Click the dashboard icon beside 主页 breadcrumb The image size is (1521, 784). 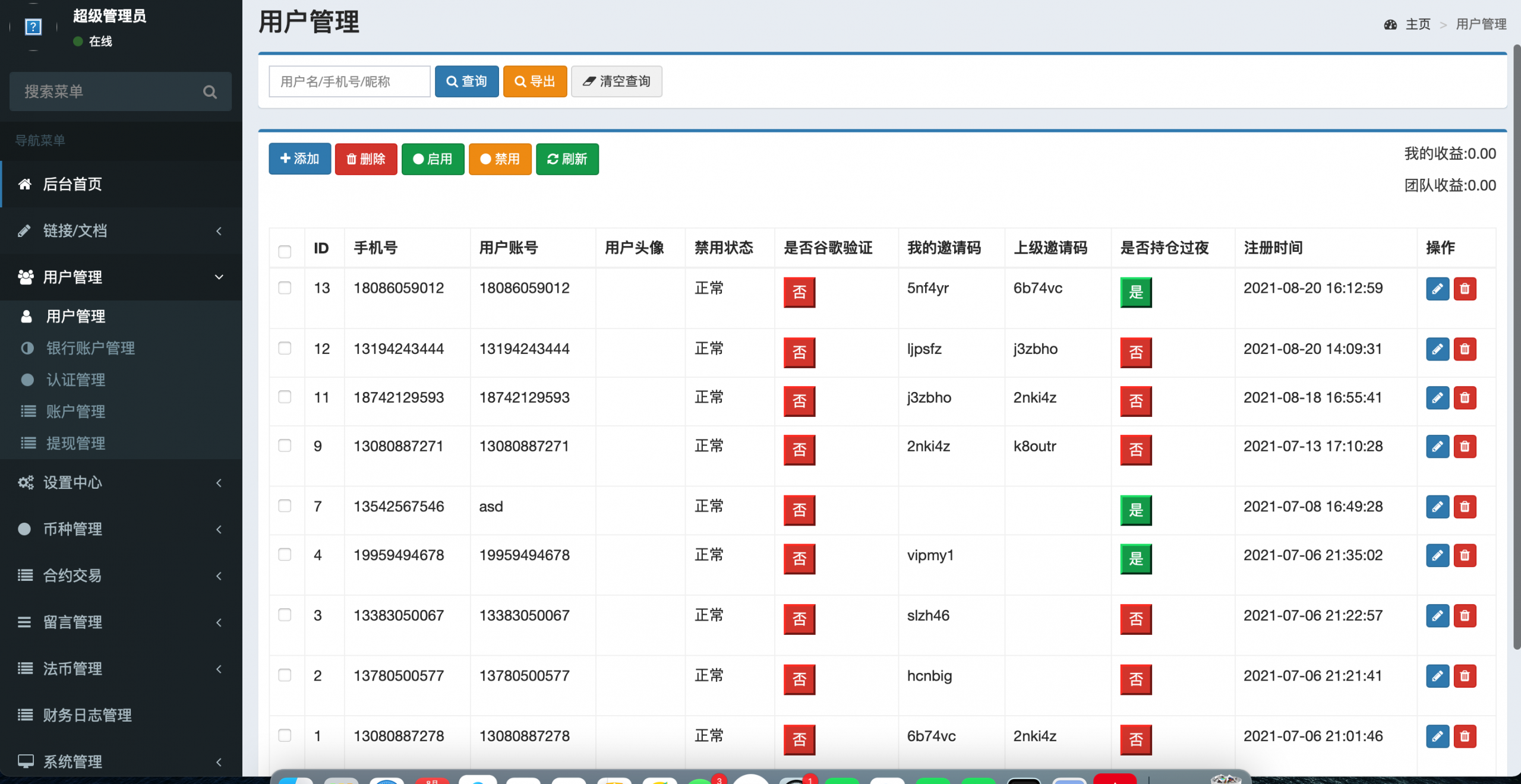(1390, 24)
